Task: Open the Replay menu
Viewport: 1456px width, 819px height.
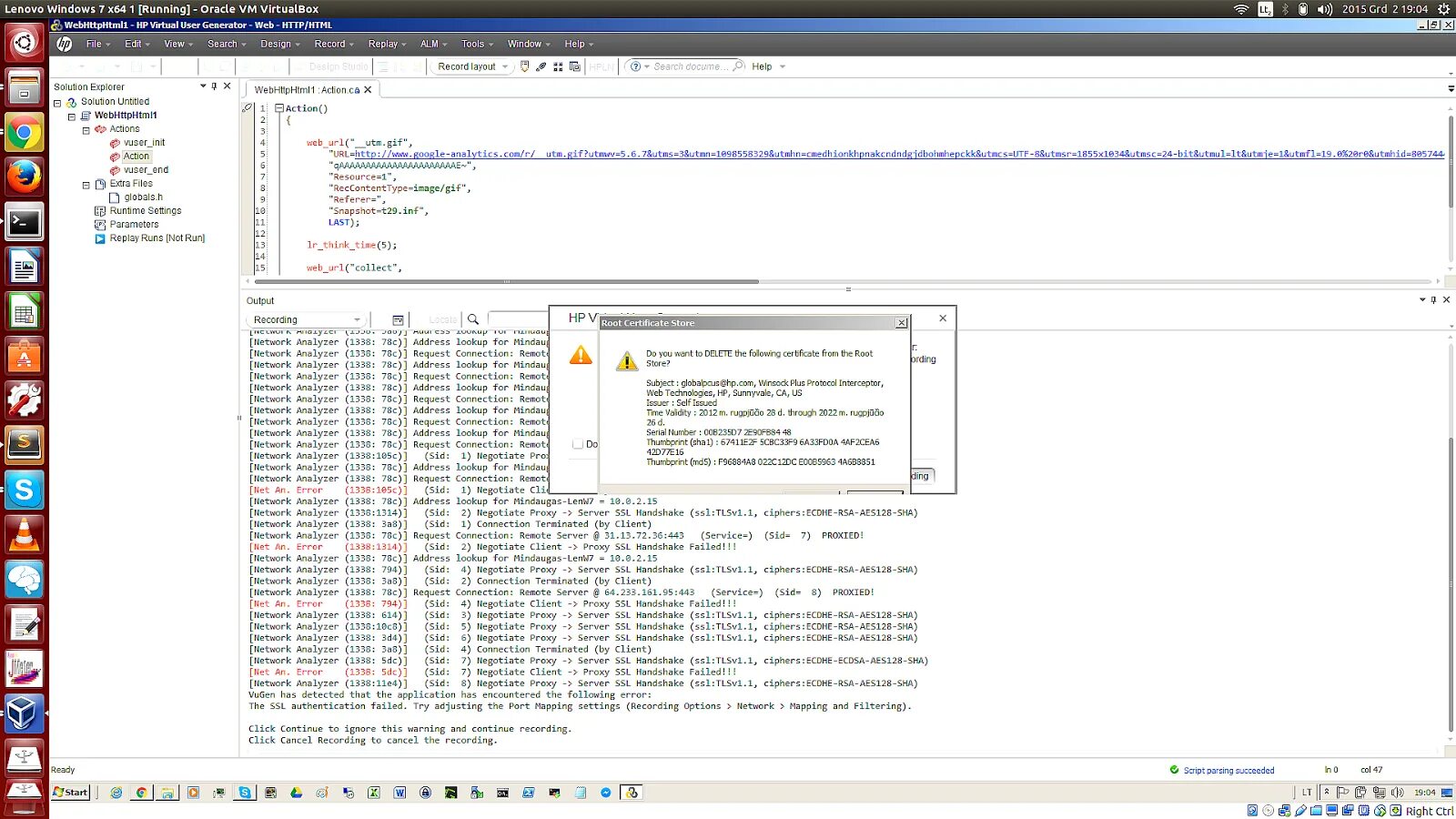Action: (387, 44)
